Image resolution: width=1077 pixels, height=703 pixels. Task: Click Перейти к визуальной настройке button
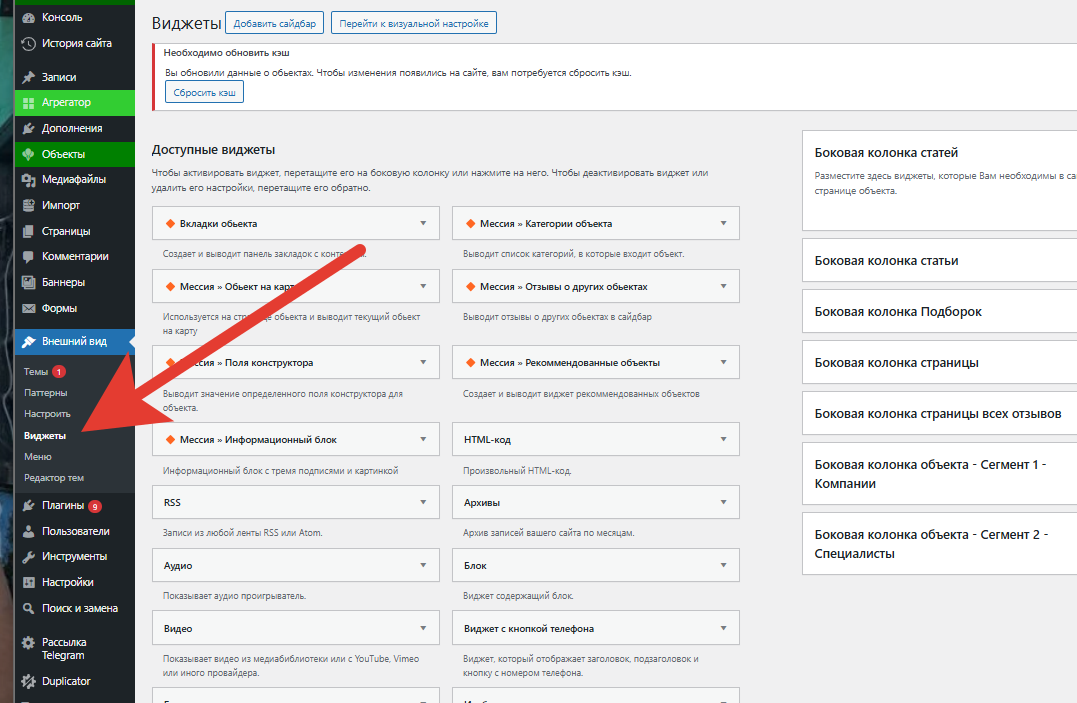(413, 23)
